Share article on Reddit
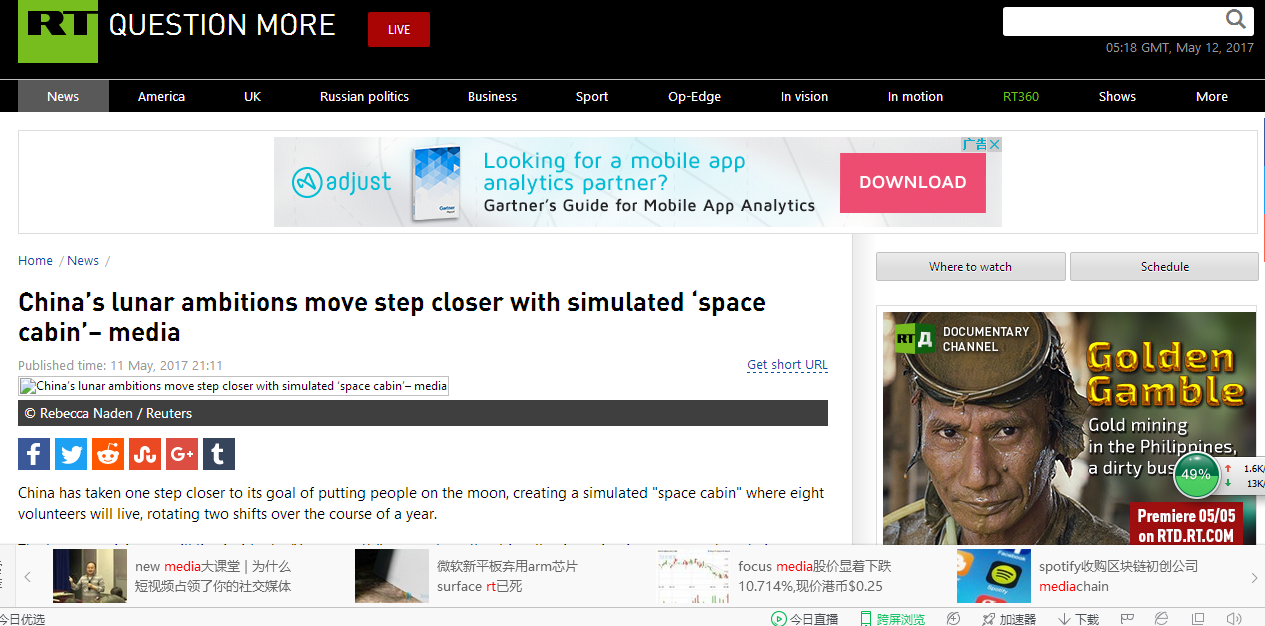The image size is (1265, 626). click(108, 454)
